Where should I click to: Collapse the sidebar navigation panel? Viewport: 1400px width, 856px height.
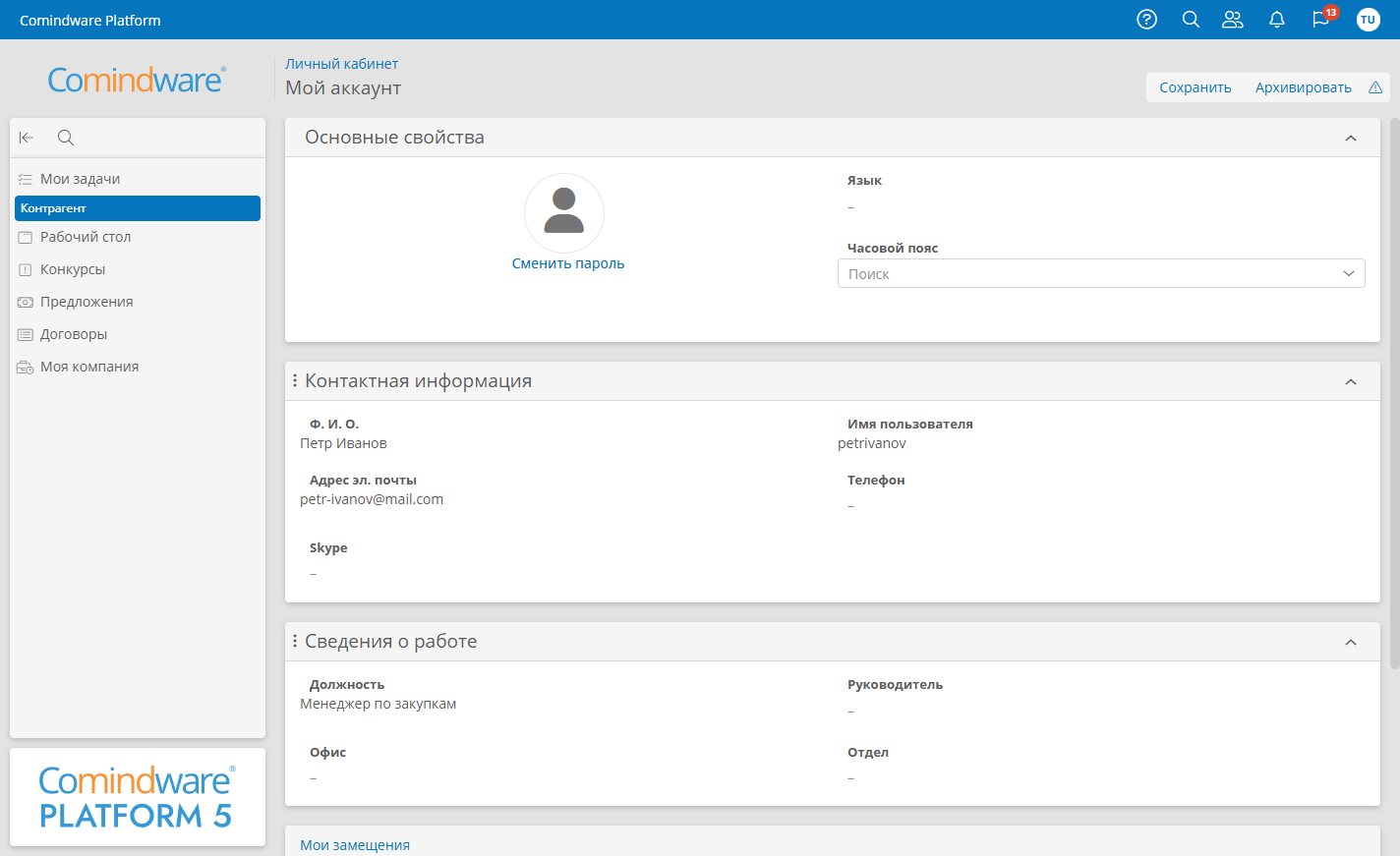click(x=27, y=138)
